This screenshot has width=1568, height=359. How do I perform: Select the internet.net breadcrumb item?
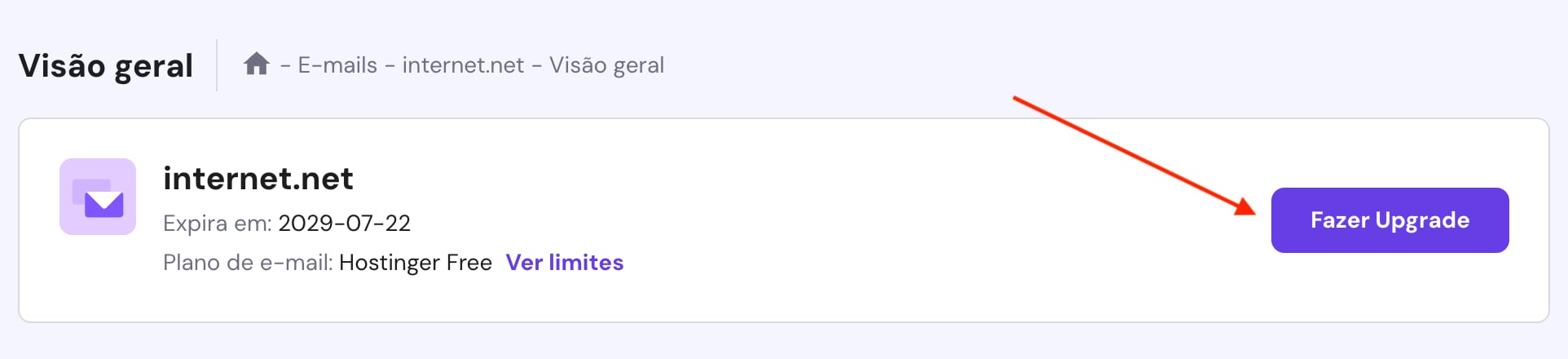click(x=463, y=65)
